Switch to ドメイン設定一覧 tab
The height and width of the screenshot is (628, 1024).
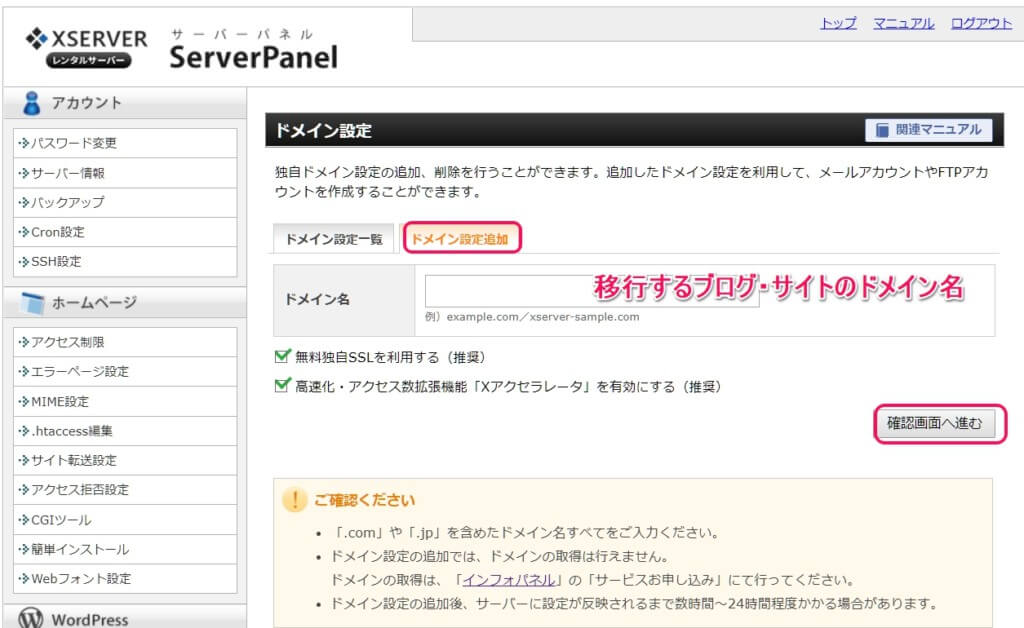(333, 239)
